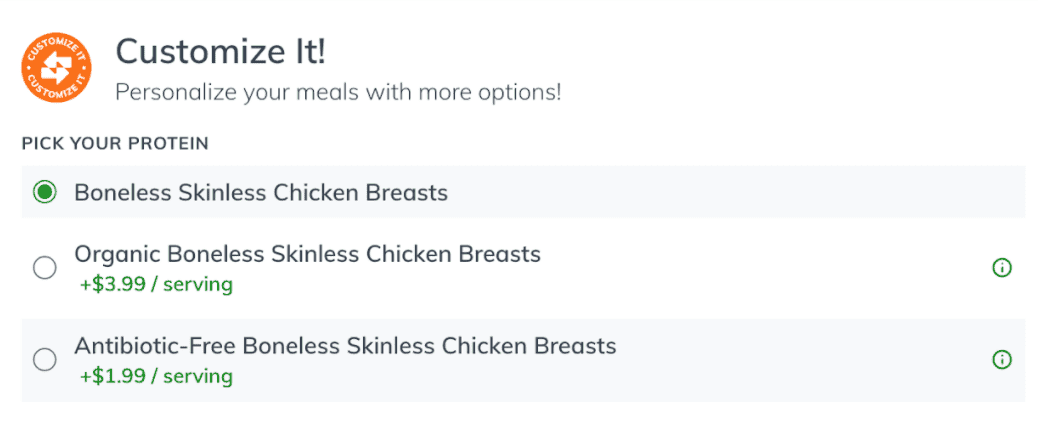Click "Antibiotic-Free Boneless Skinless Chicken Breasts" label text
This screenshot has height=434, width=1038.
pyautogui.click(x=345, y=346)
